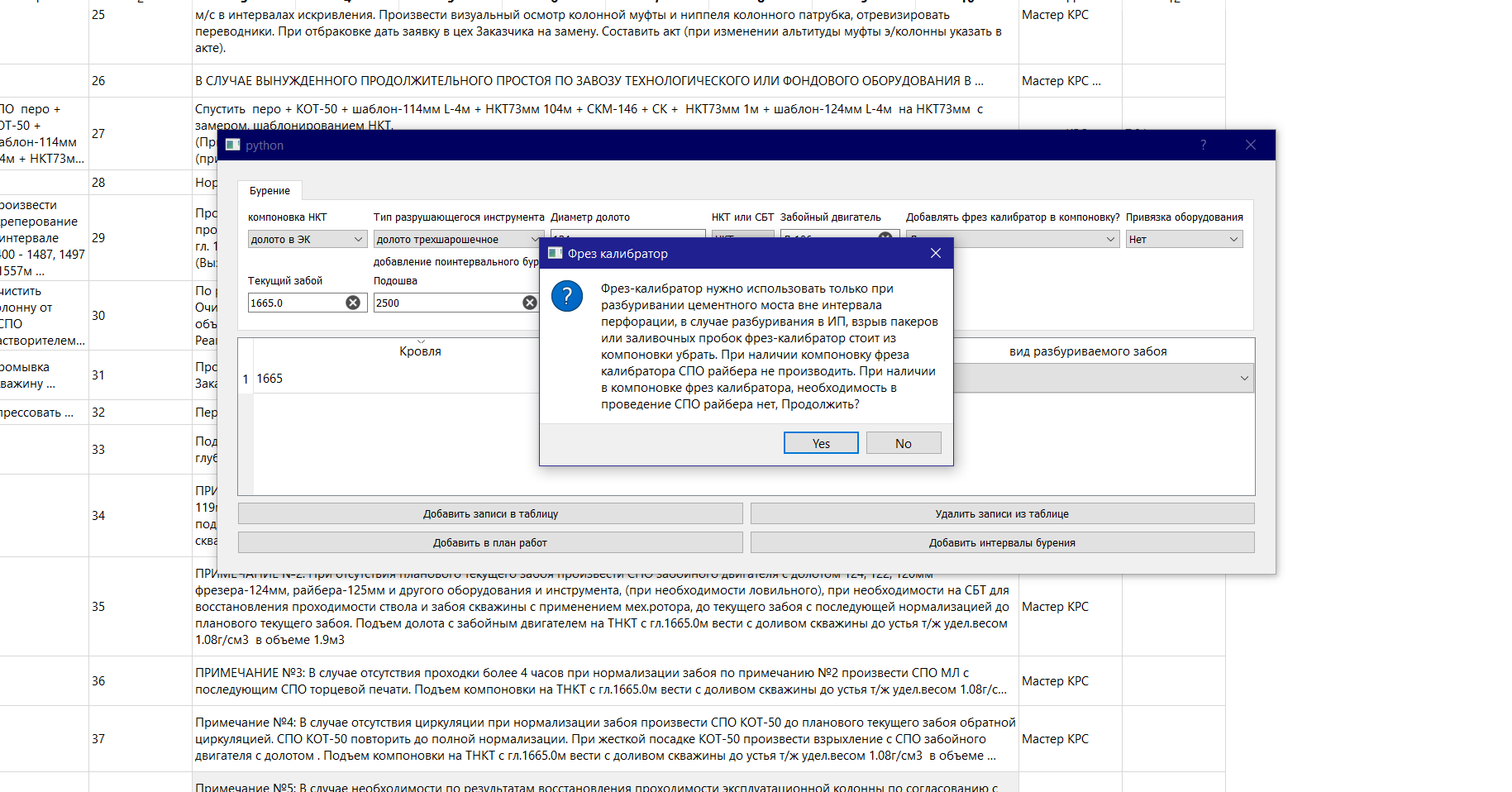Click the python window title bar icon
Screen dimensions: 1512x792
point(232,145)
